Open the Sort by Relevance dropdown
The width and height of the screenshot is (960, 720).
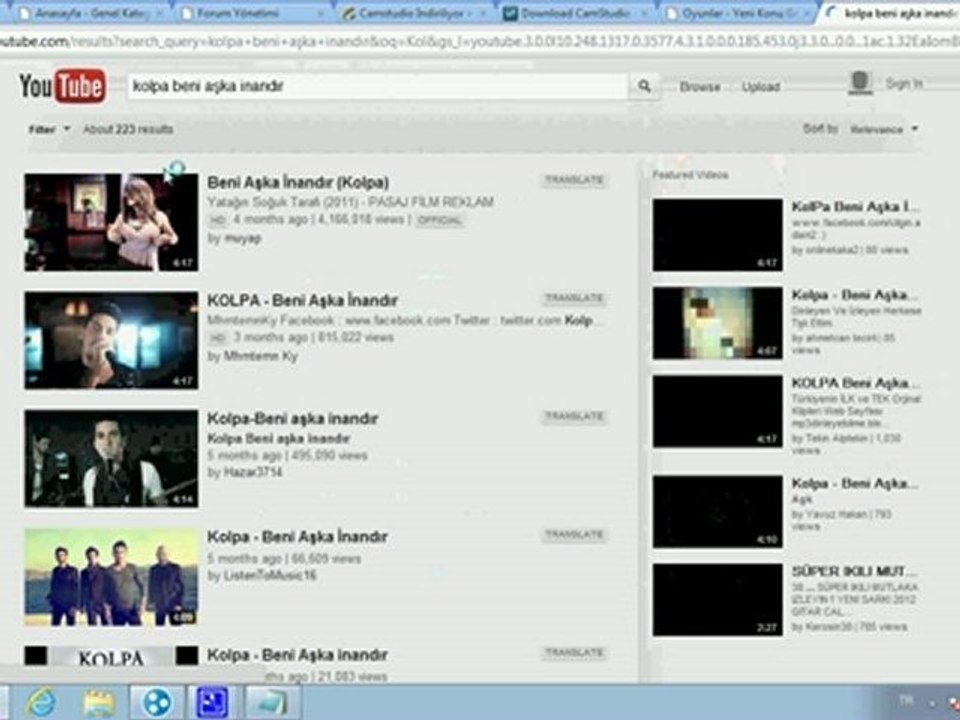coord(884,129)
